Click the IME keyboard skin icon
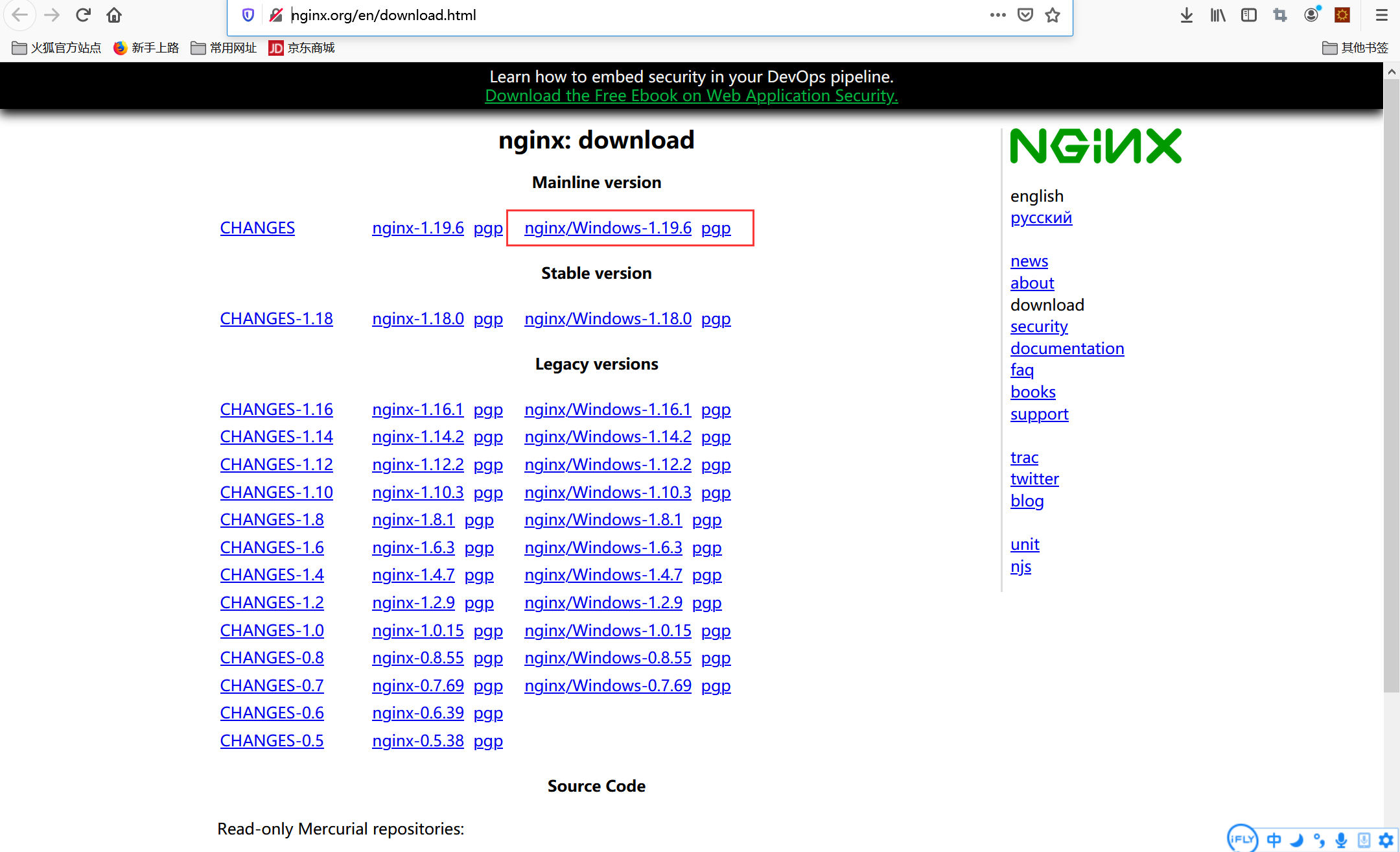The height and width of the screenshot is (852, 1400). pyautogui.click(x=1364, y=840)
